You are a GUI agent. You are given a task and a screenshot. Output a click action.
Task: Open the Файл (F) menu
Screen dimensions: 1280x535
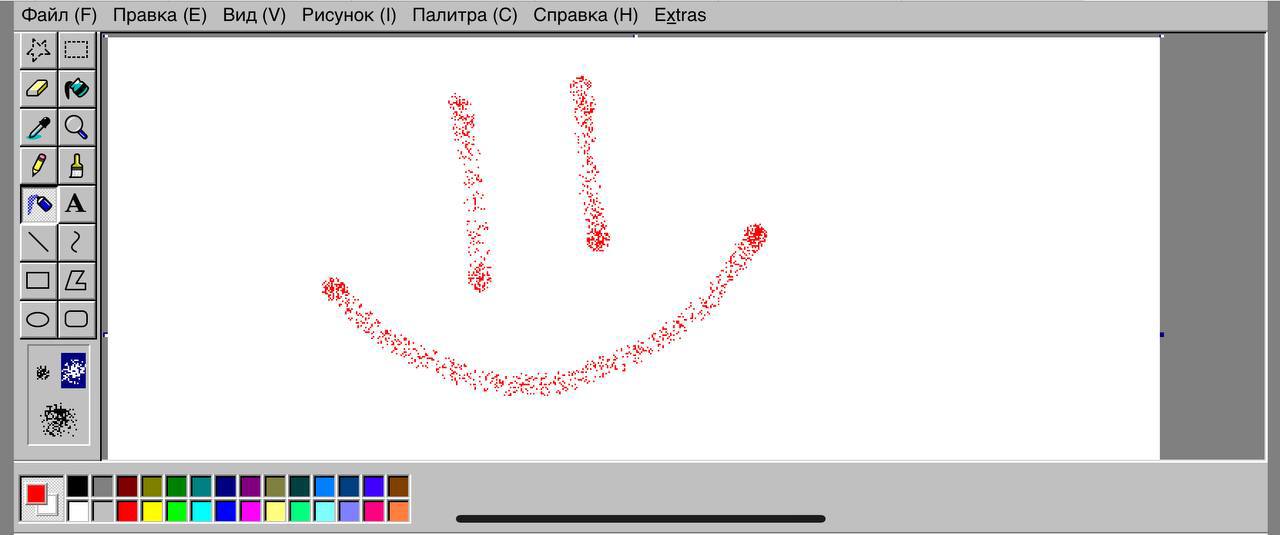pyautogui.click(x=59, y=15)
